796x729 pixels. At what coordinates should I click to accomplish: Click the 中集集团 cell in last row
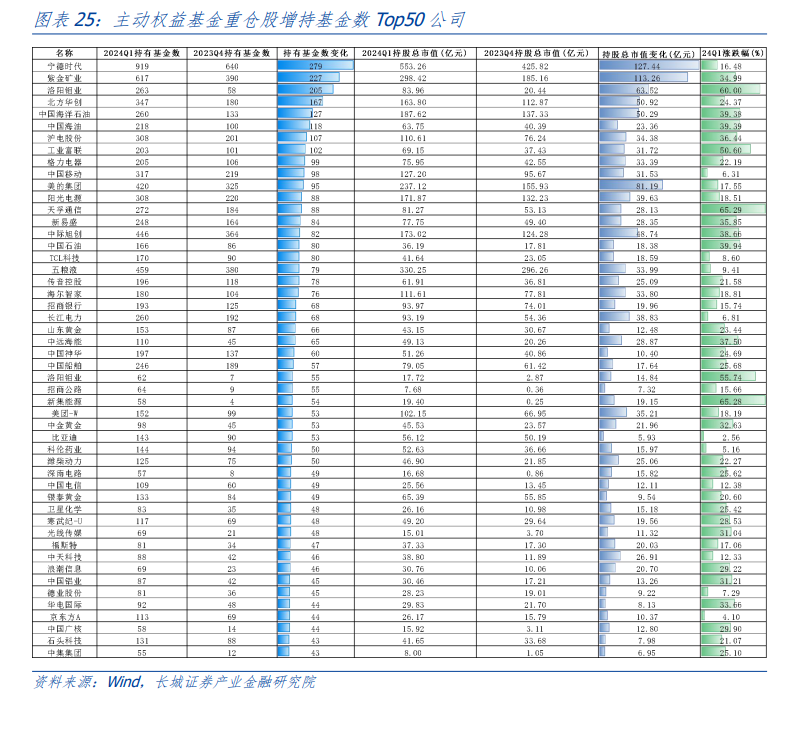[x=65, y=652]
